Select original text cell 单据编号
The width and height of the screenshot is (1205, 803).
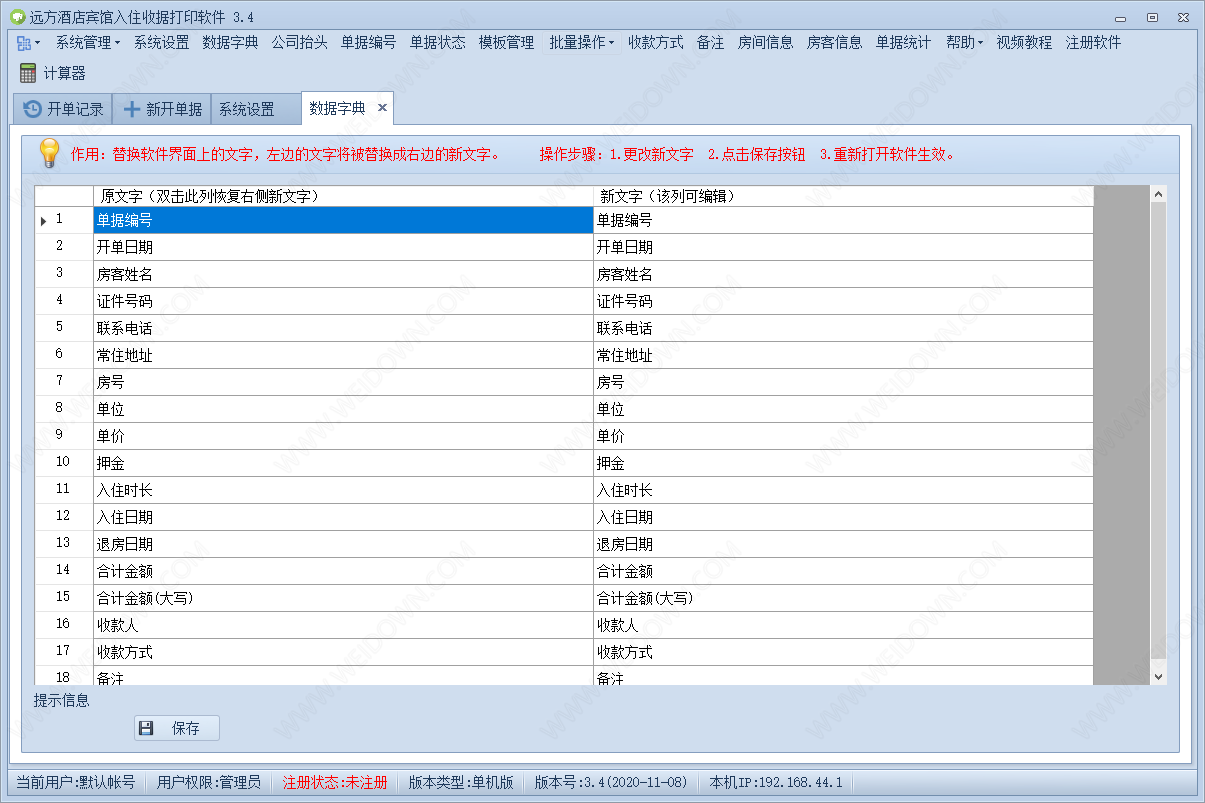[x=343, y=220]
